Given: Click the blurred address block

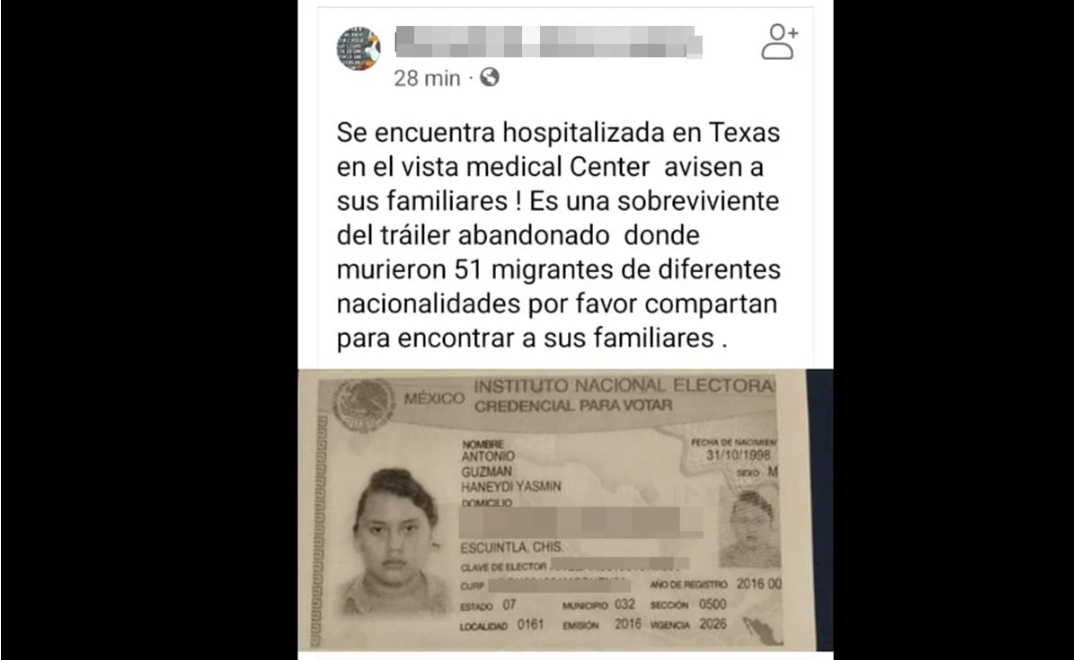Looking at the screenshot, I should click(x=581, y=523).
